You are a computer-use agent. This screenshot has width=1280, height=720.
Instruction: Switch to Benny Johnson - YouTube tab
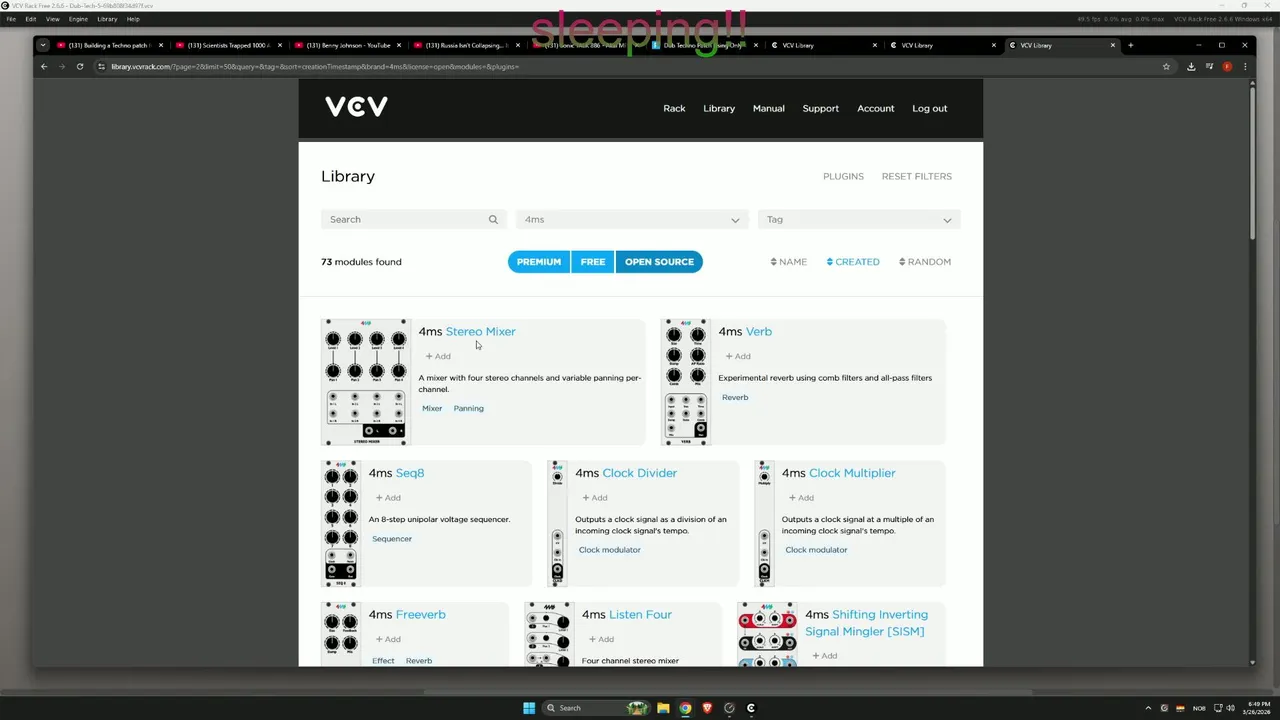click(x=348, y=45)
